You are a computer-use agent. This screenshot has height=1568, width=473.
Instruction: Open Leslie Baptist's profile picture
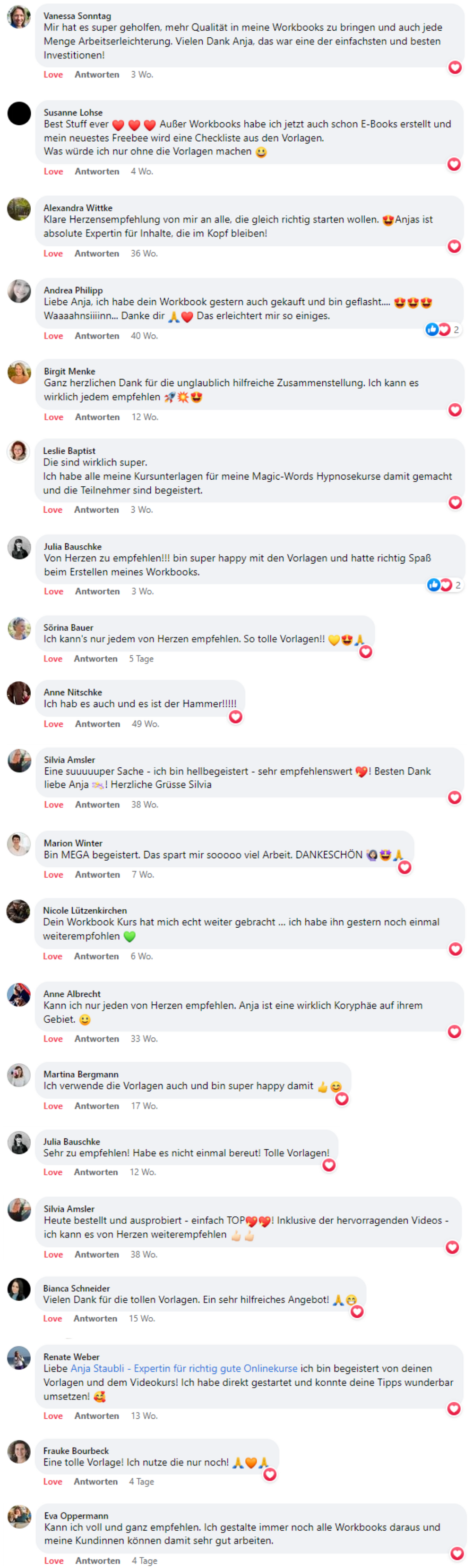[18, 452]
